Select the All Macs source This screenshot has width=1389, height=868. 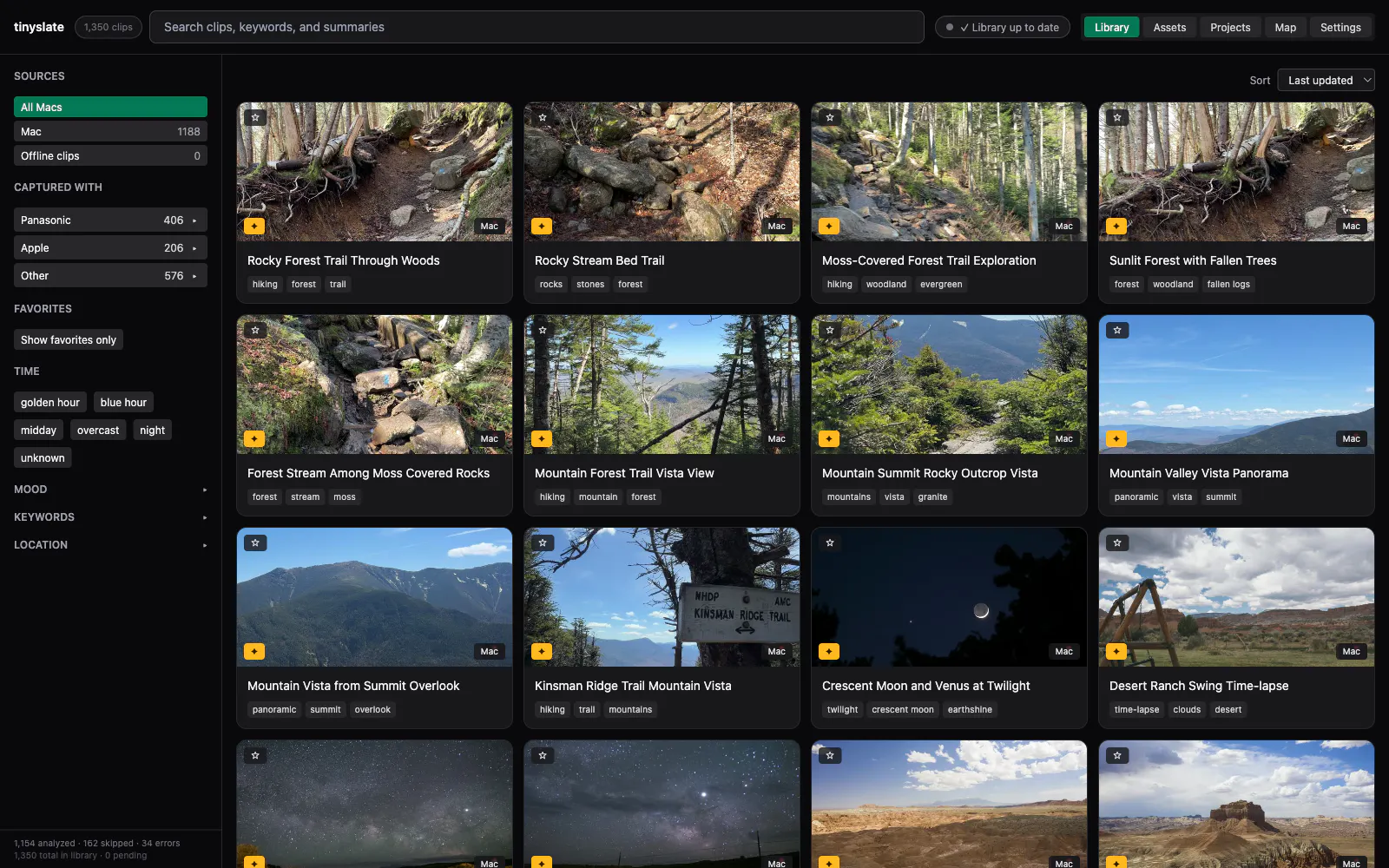click(x=110, y=107)
